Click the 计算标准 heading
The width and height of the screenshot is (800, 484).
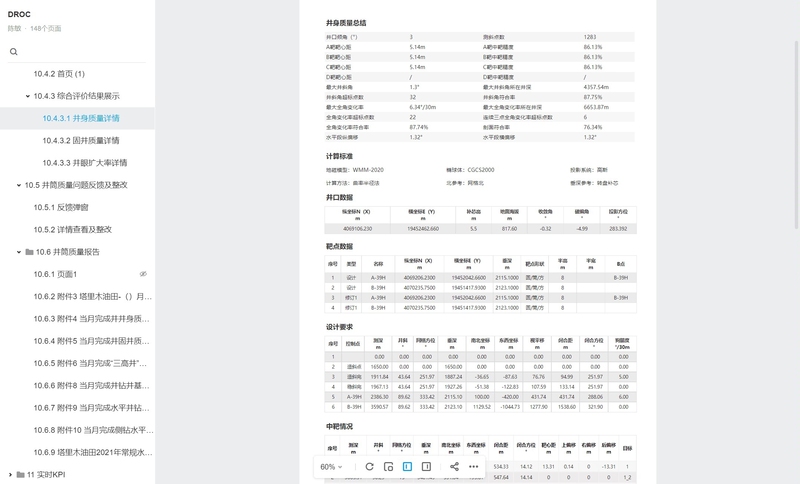coord(339,156)
